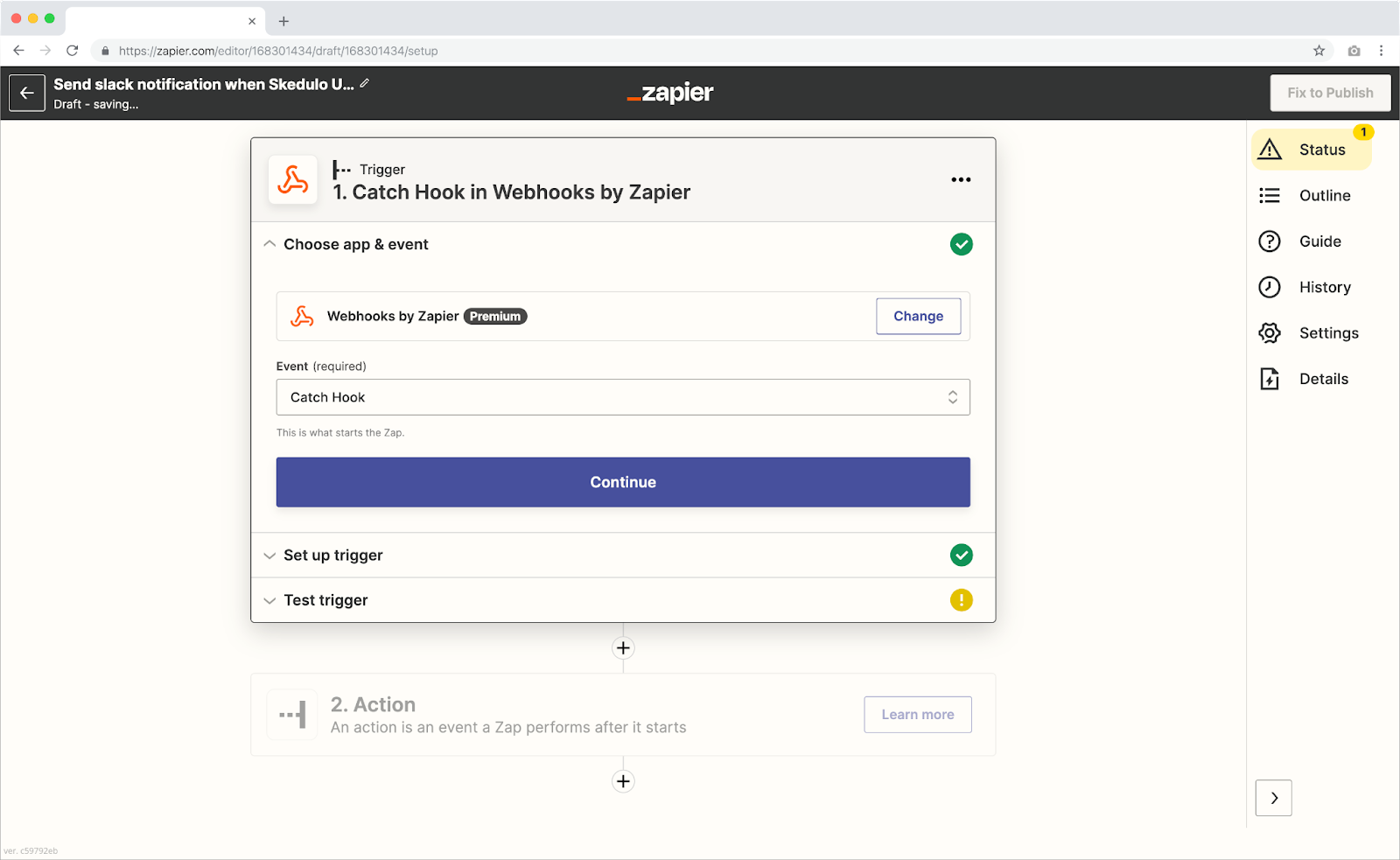Open the Event dropdown showing Catch Hook
Image resolution: width=1400 pixels, height=860 pixels.
(x=623, y=397)
